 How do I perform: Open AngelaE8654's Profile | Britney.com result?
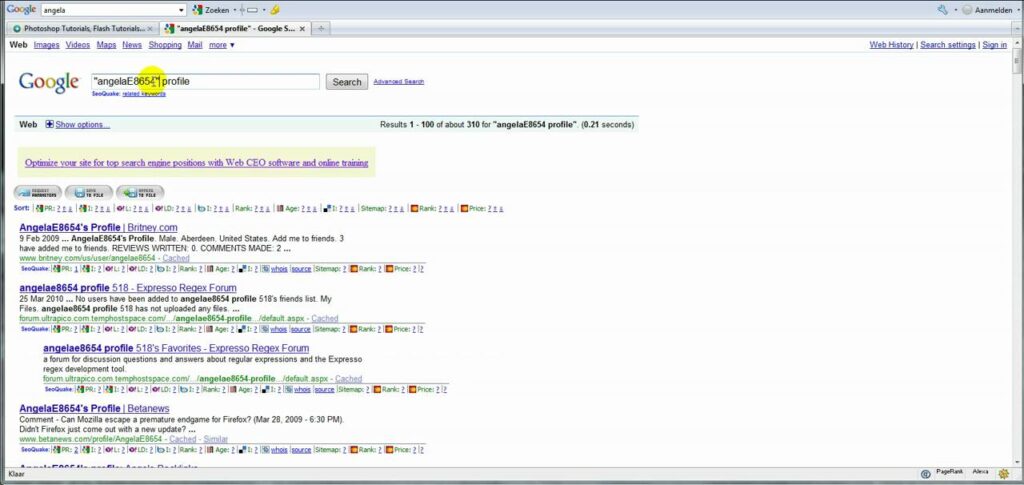click(99, 227)
